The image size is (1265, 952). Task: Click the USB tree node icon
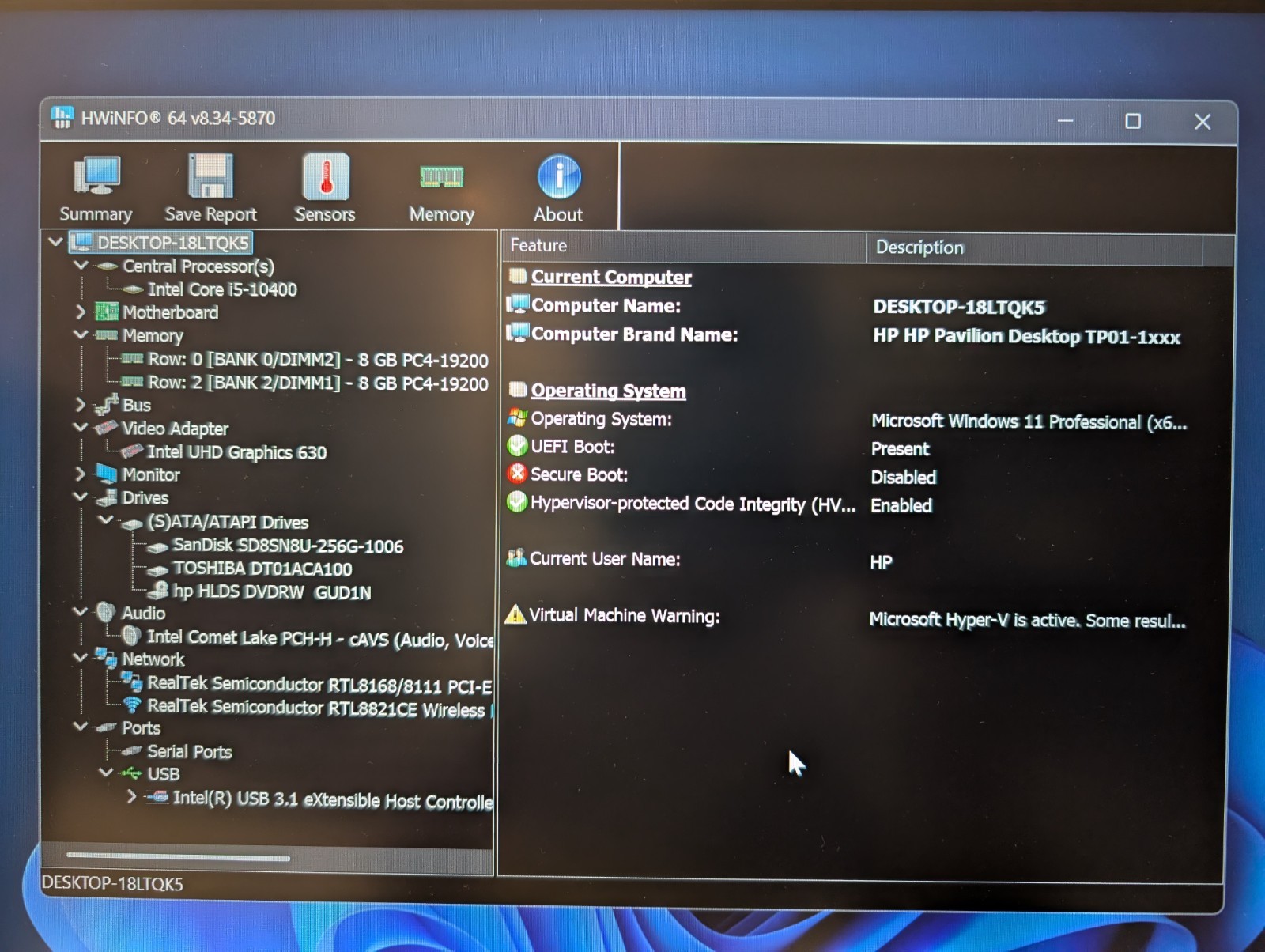tap(131, 773)
